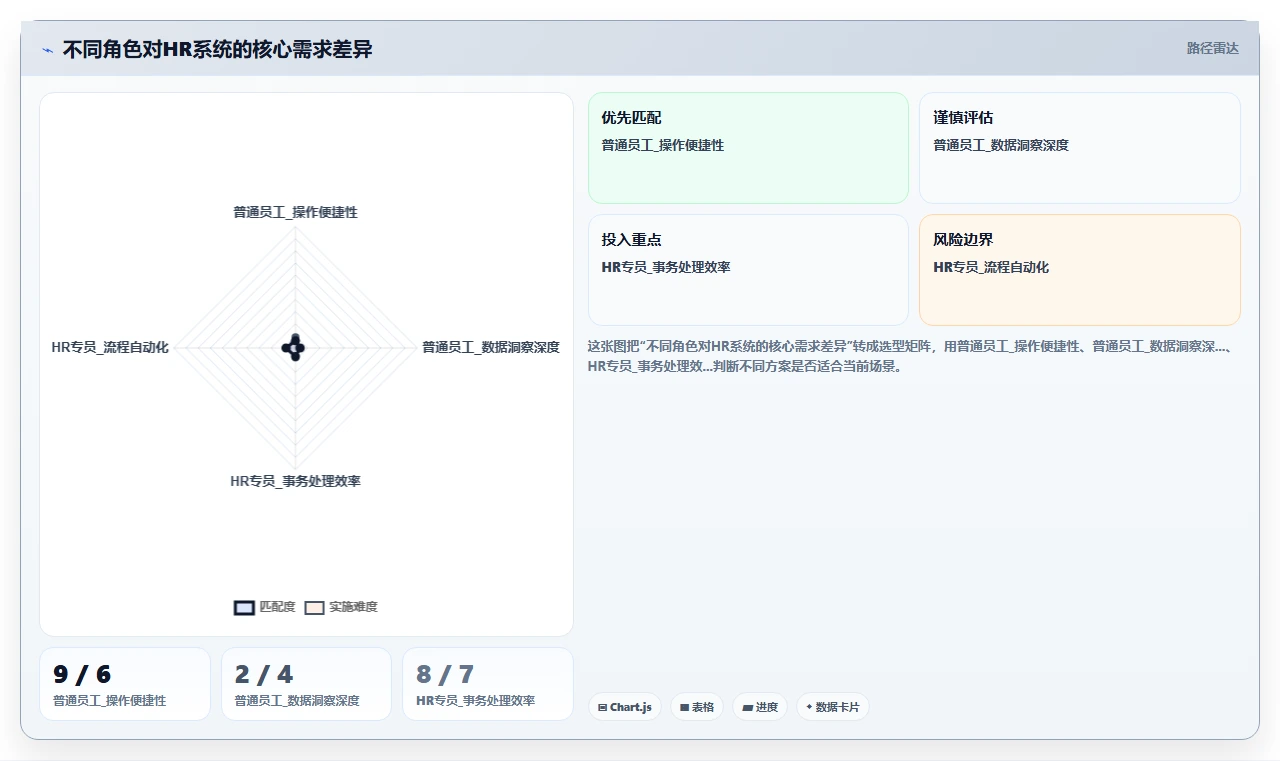Select the 表格 tag chip
This screenshot has width=1280, height=761.
[x=697, y=707]
